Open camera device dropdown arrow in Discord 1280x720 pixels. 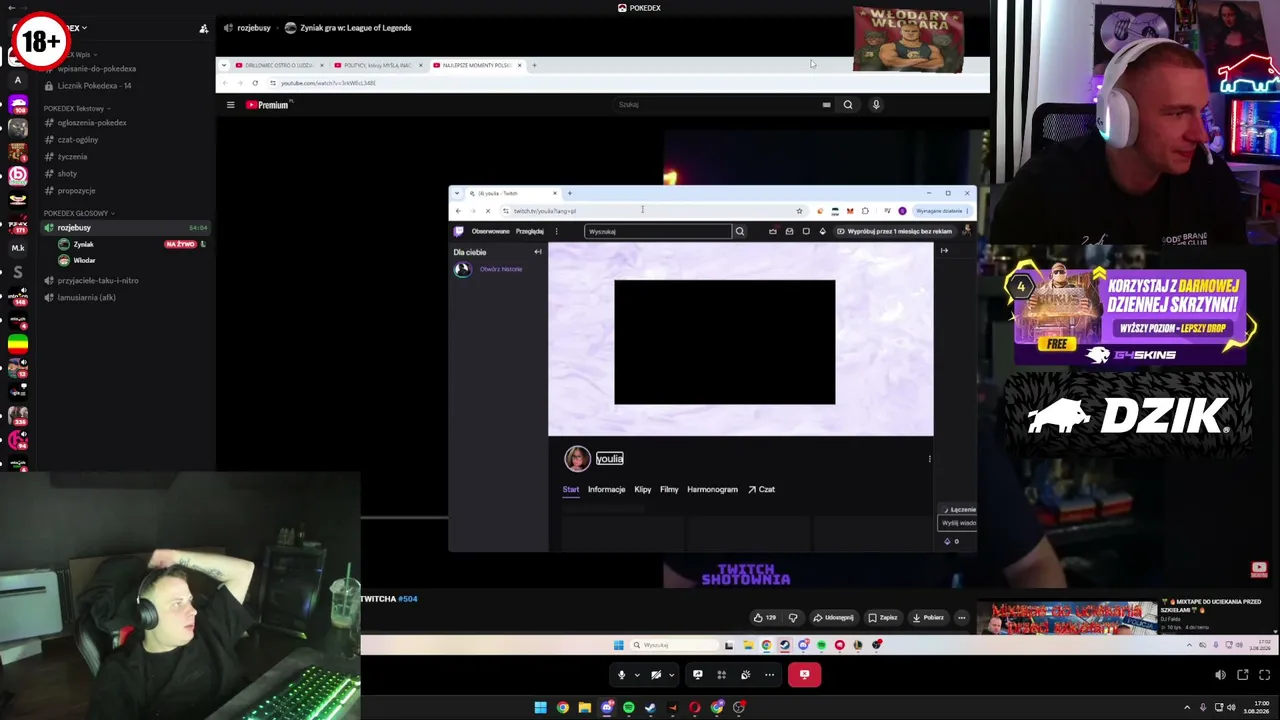point(671,674)
